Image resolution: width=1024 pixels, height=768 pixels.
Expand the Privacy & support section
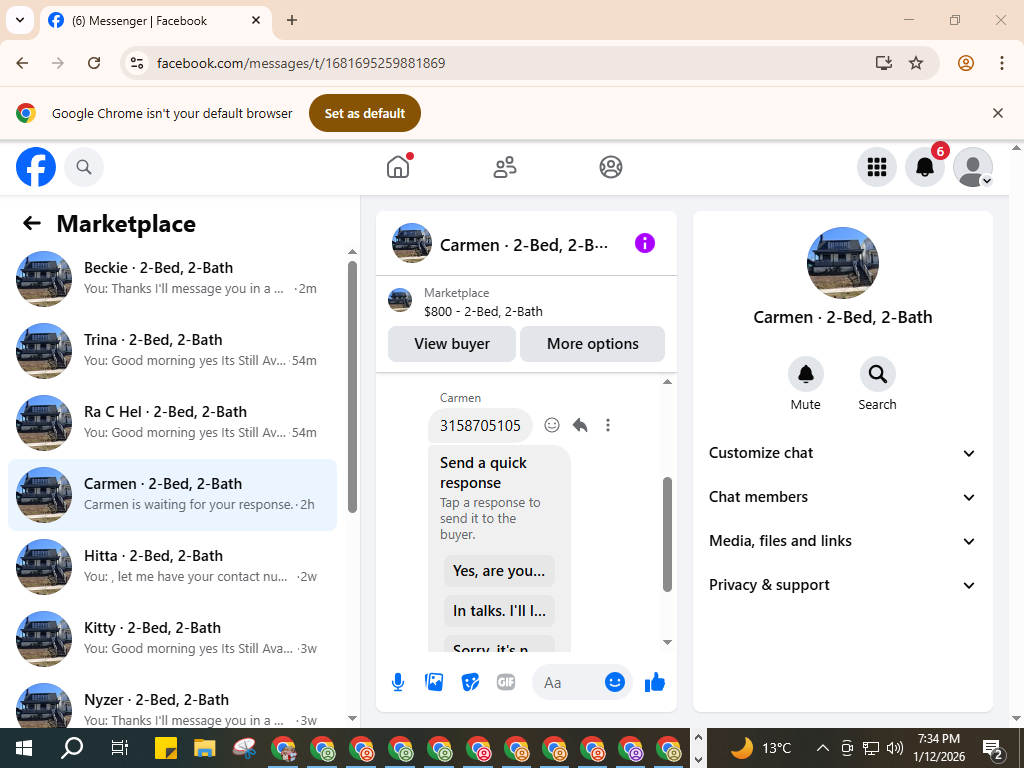coord(842,585)
